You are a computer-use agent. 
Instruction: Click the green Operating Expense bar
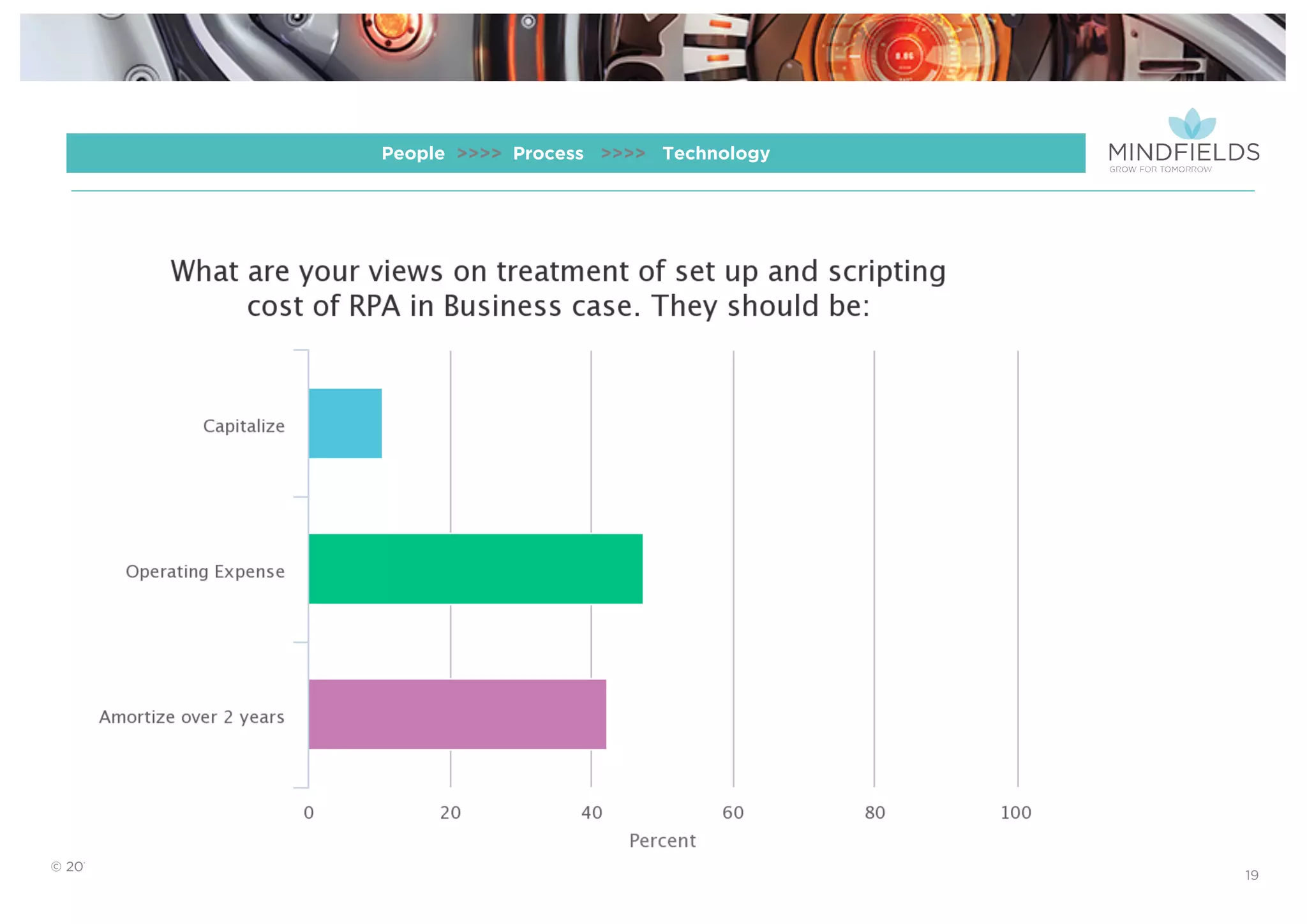pos(475,569)
